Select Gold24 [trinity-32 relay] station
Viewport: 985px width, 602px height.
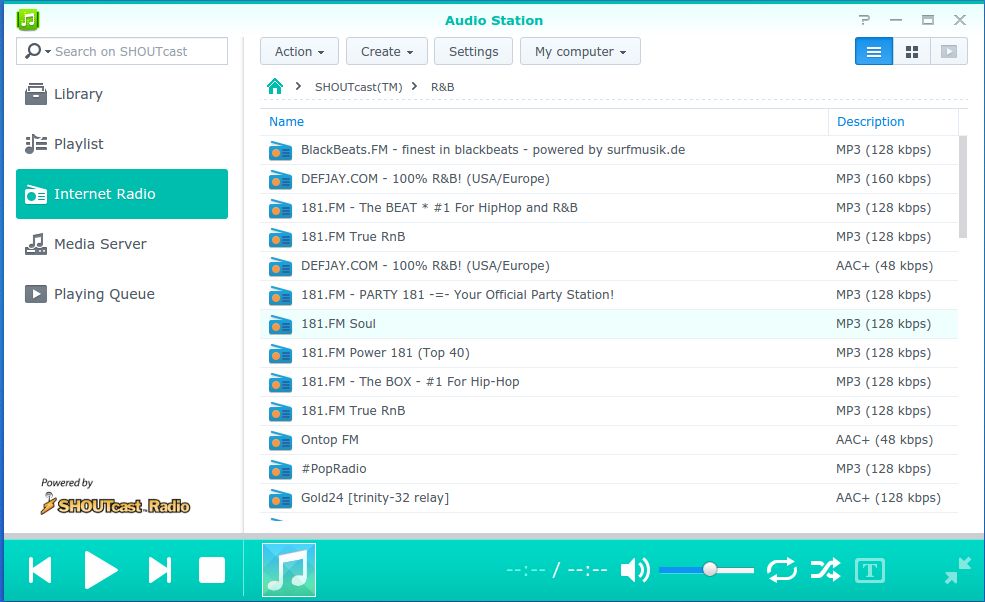[x=609, y=498]
